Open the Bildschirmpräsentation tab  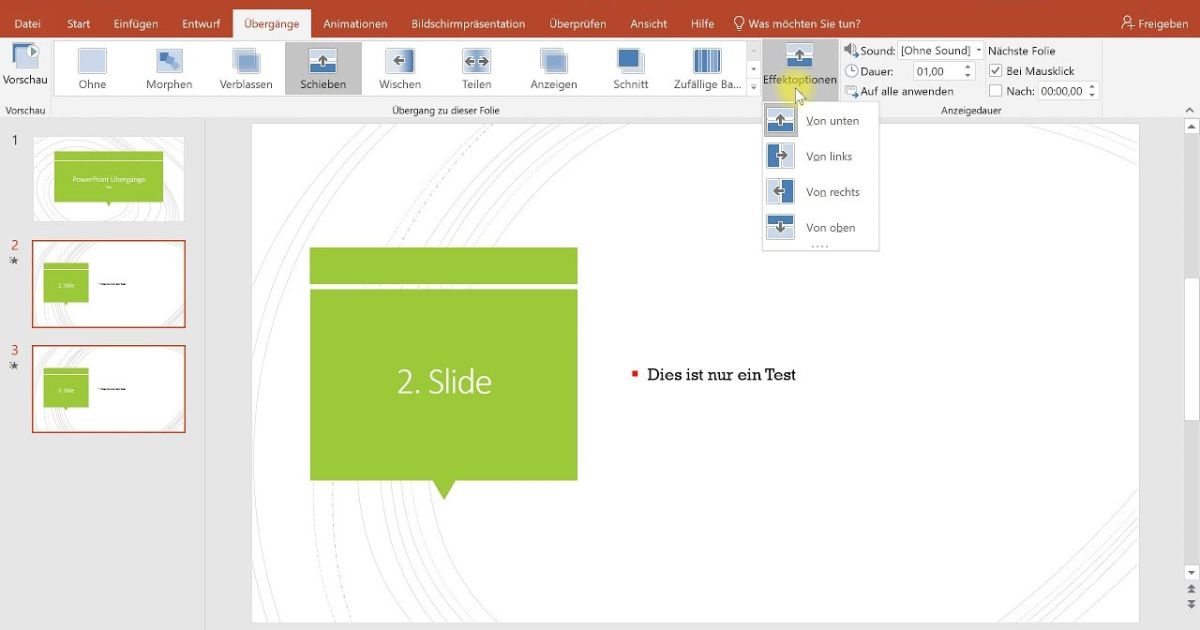click(468, 23)
